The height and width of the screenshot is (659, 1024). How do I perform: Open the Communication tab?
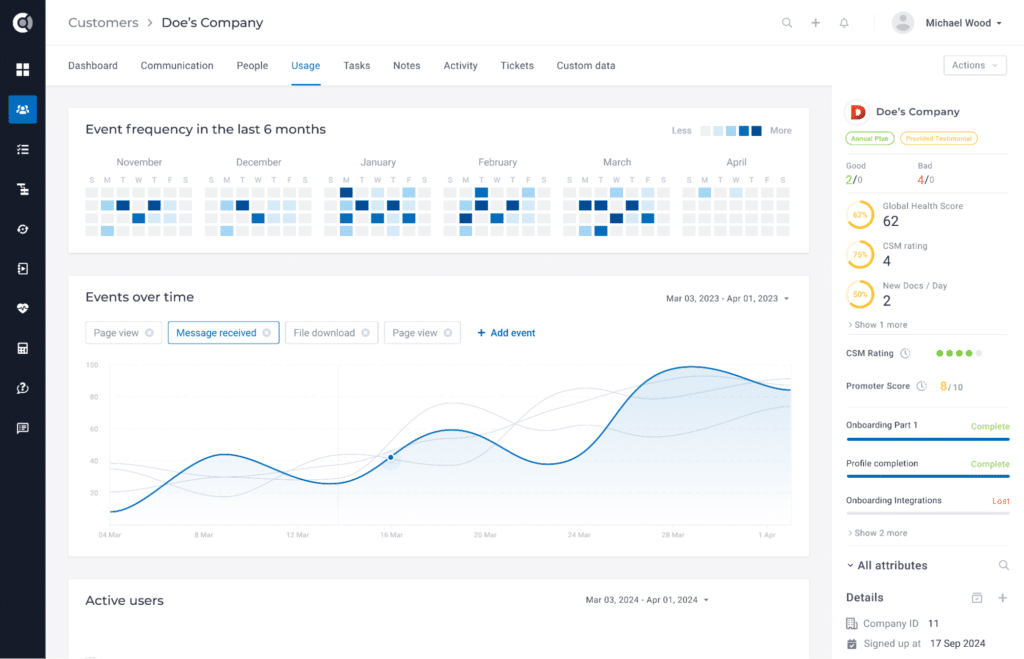177,65
